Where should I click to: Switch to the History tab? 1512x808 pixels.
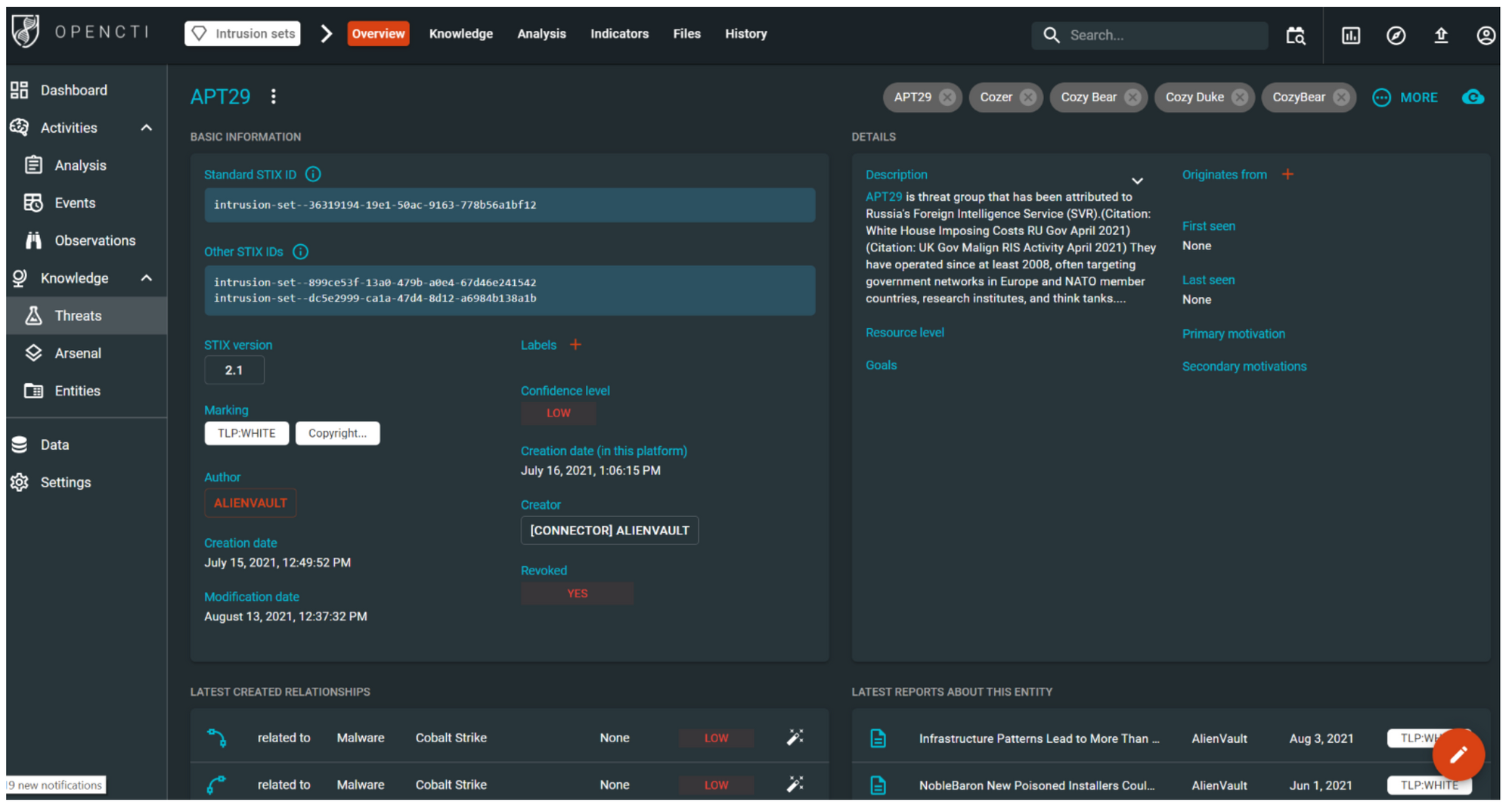(745, 33)
